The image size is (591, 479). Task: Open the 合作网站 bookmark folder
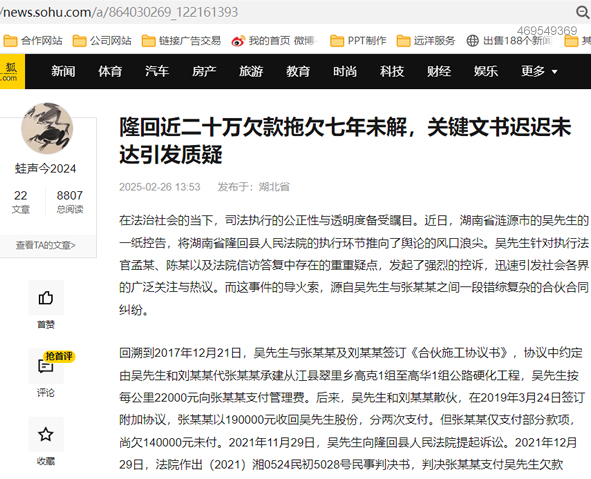[x=33, y=41]
